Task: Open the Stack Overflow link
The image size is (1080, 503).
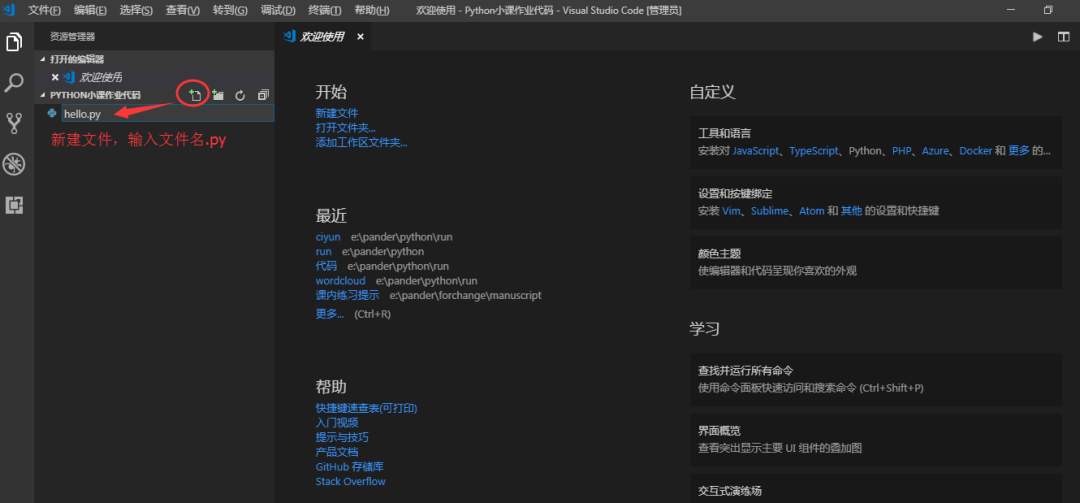Action: pyautogui.click(x=351, y=482)
